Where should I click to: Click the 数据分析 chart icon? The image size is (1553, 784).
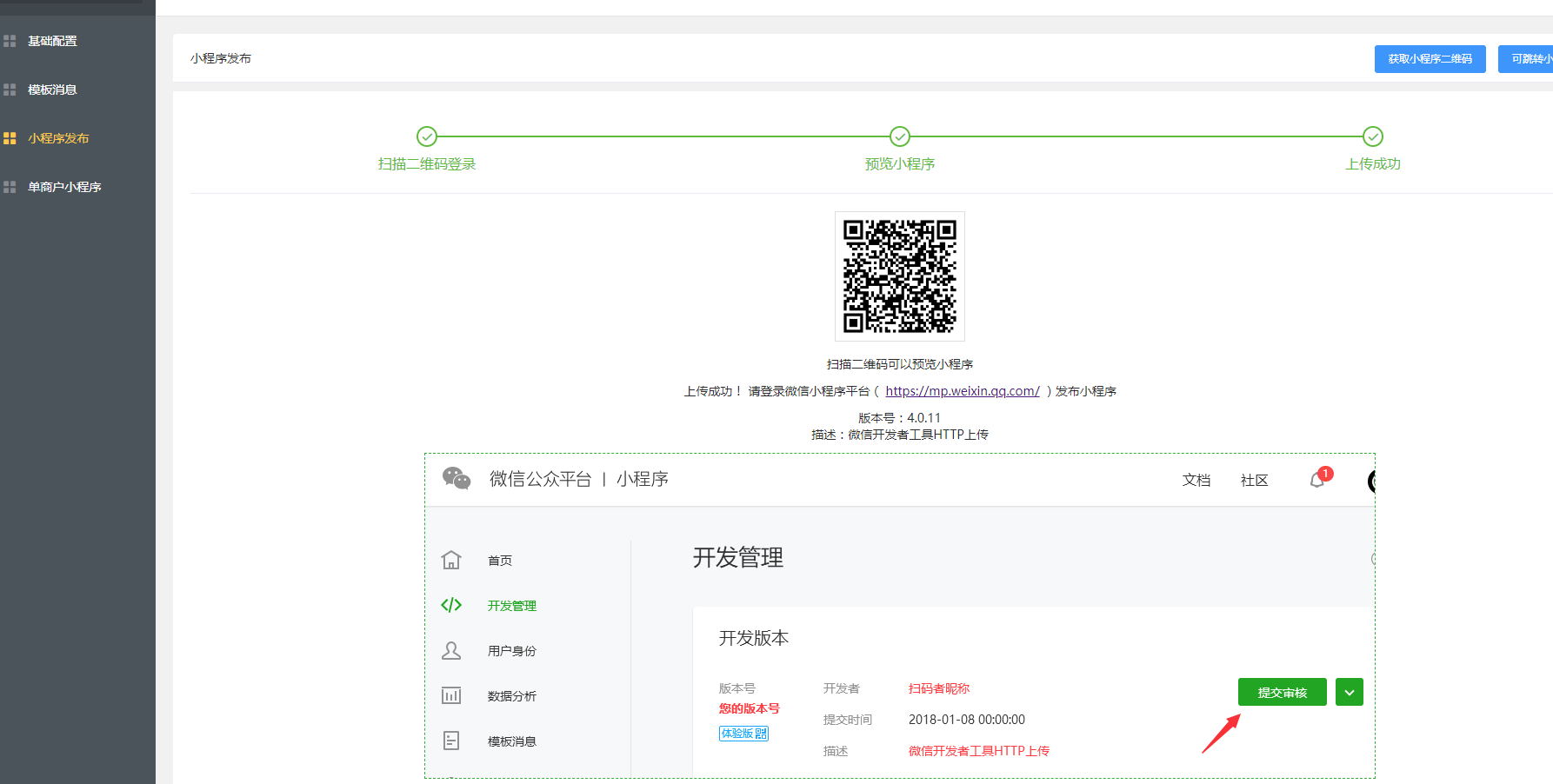click(451, 695)
